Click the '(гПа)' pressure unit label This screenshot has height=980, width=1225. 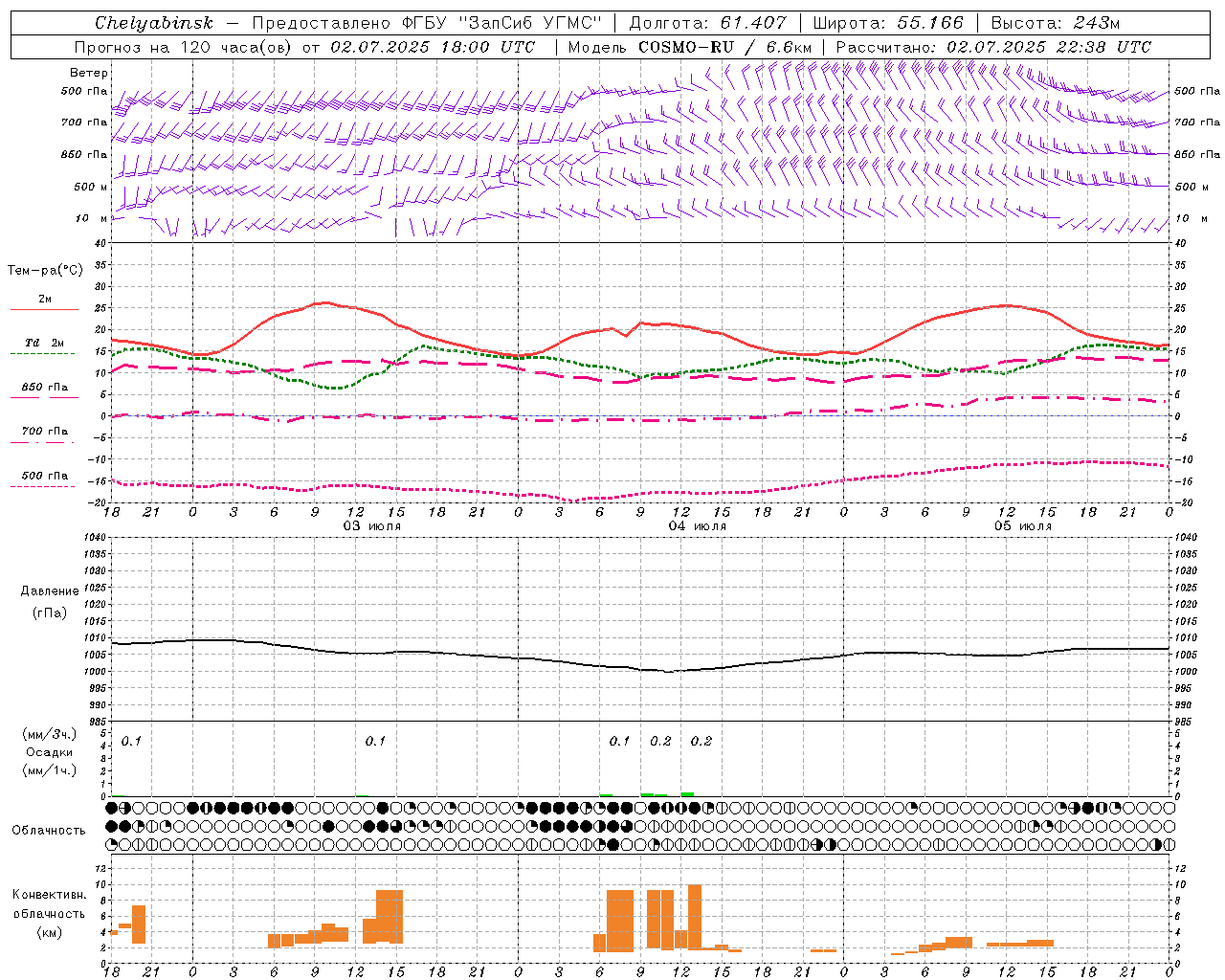50,612
